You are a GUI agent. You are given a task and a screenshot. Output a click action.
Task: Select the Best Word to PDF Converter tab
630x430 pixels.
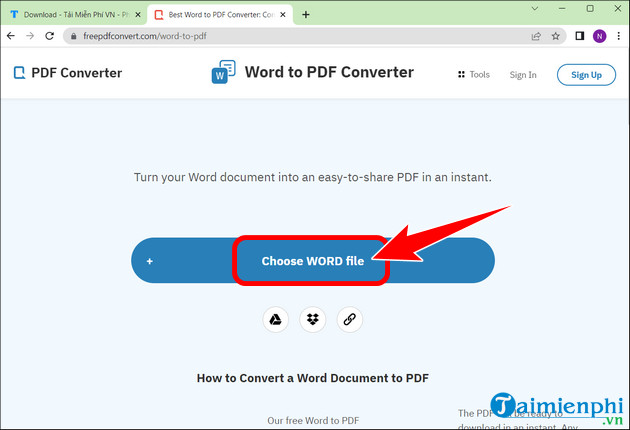point(220,15)
